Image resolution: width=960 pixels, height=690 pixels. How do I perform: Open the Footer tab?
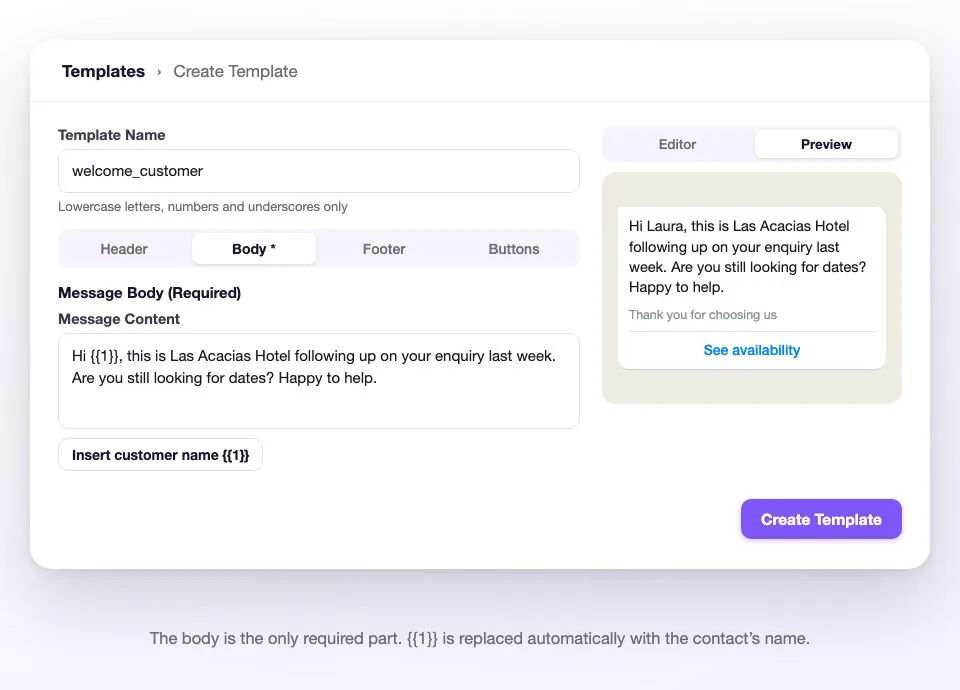click(384, 249)
